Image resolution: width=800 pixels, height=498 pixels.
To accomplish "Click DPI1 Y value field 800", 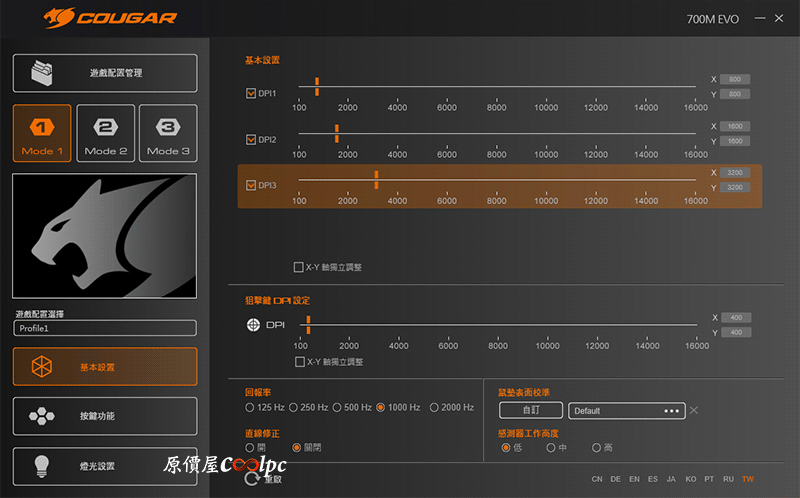I will click(735, 94).
